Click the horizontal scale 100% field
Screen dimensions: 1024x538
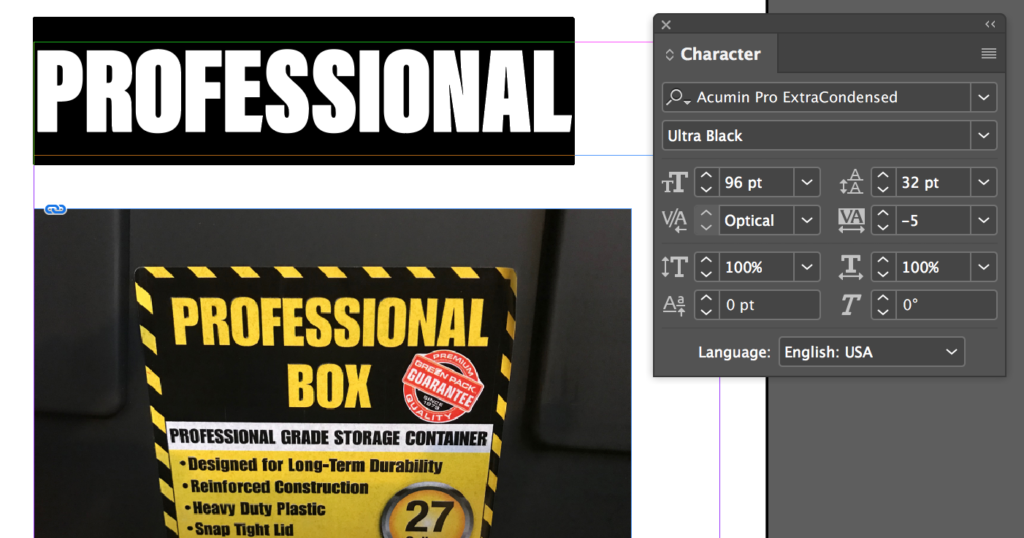[x=933, y=266]
